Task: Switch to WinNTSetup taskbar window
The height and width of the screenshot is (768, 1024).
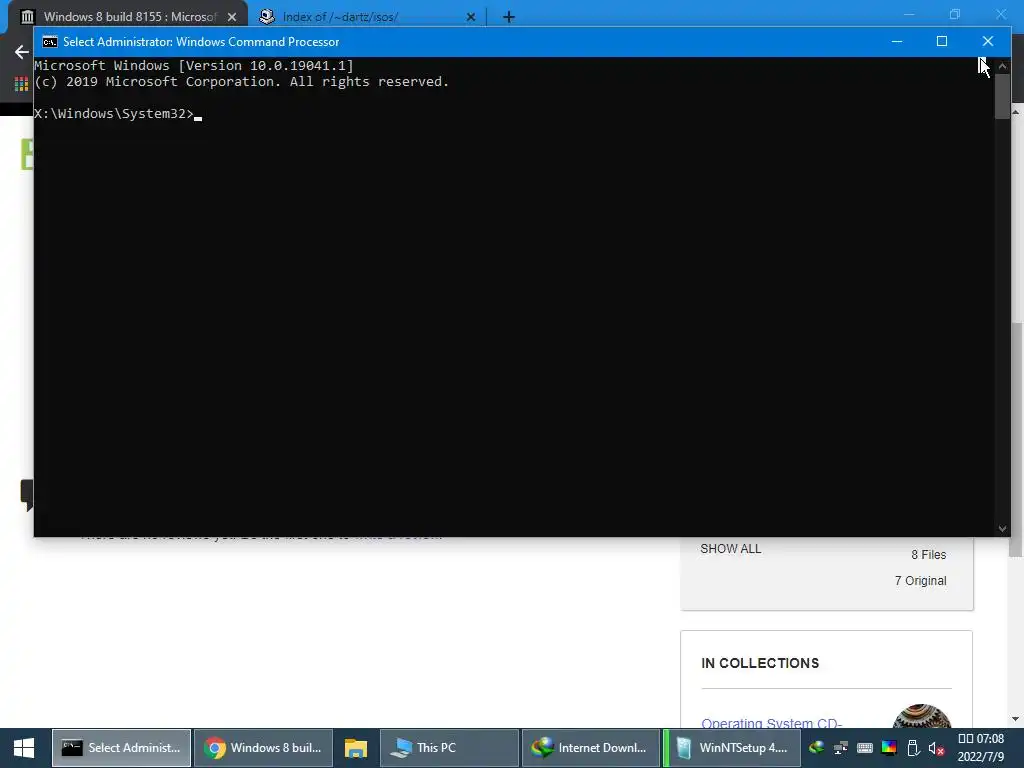Action: [732, 748]
